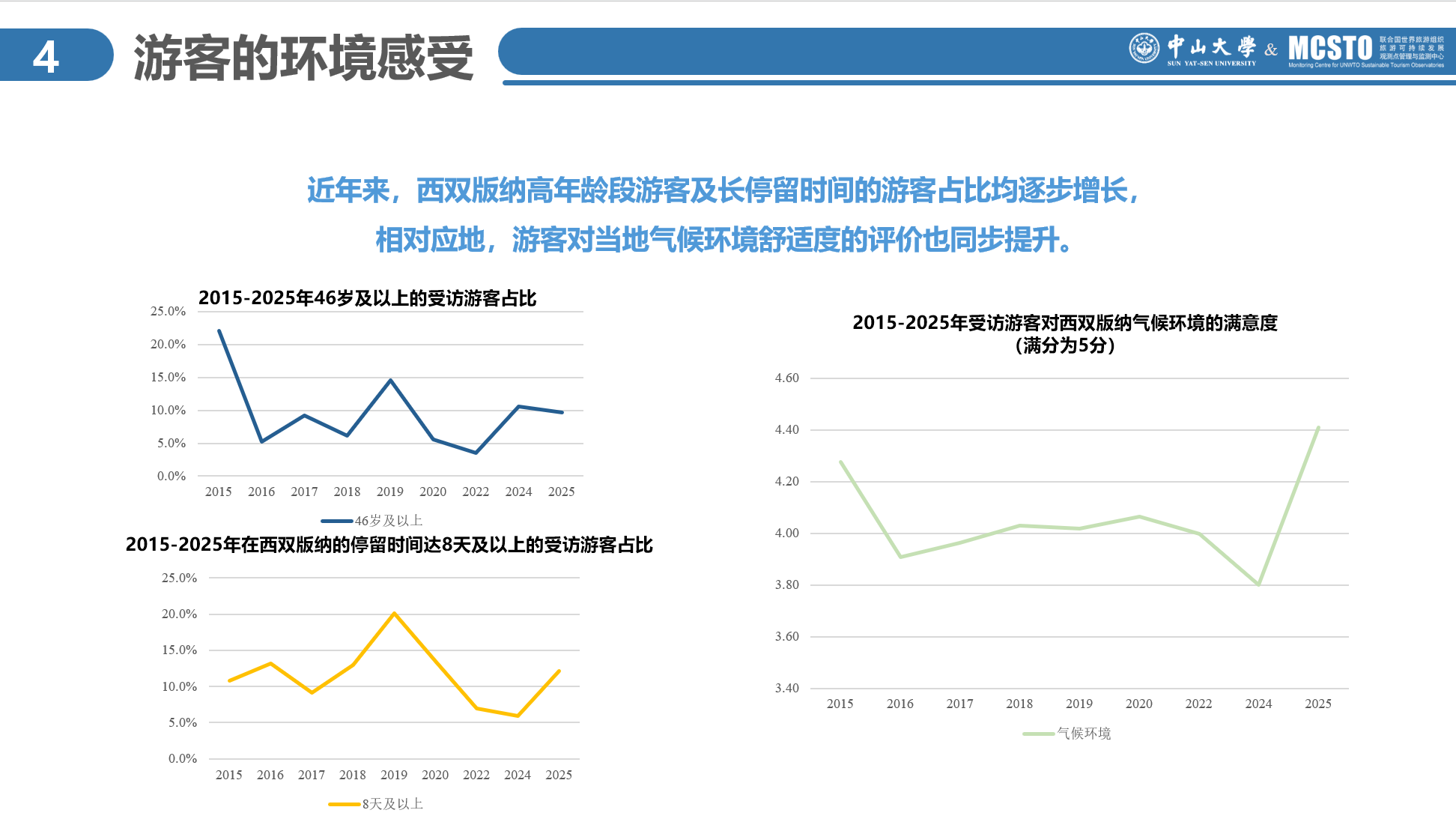Click legend label 46岁及以上
This screenshot has height=819, width=1456.
(x=389, y=521)
